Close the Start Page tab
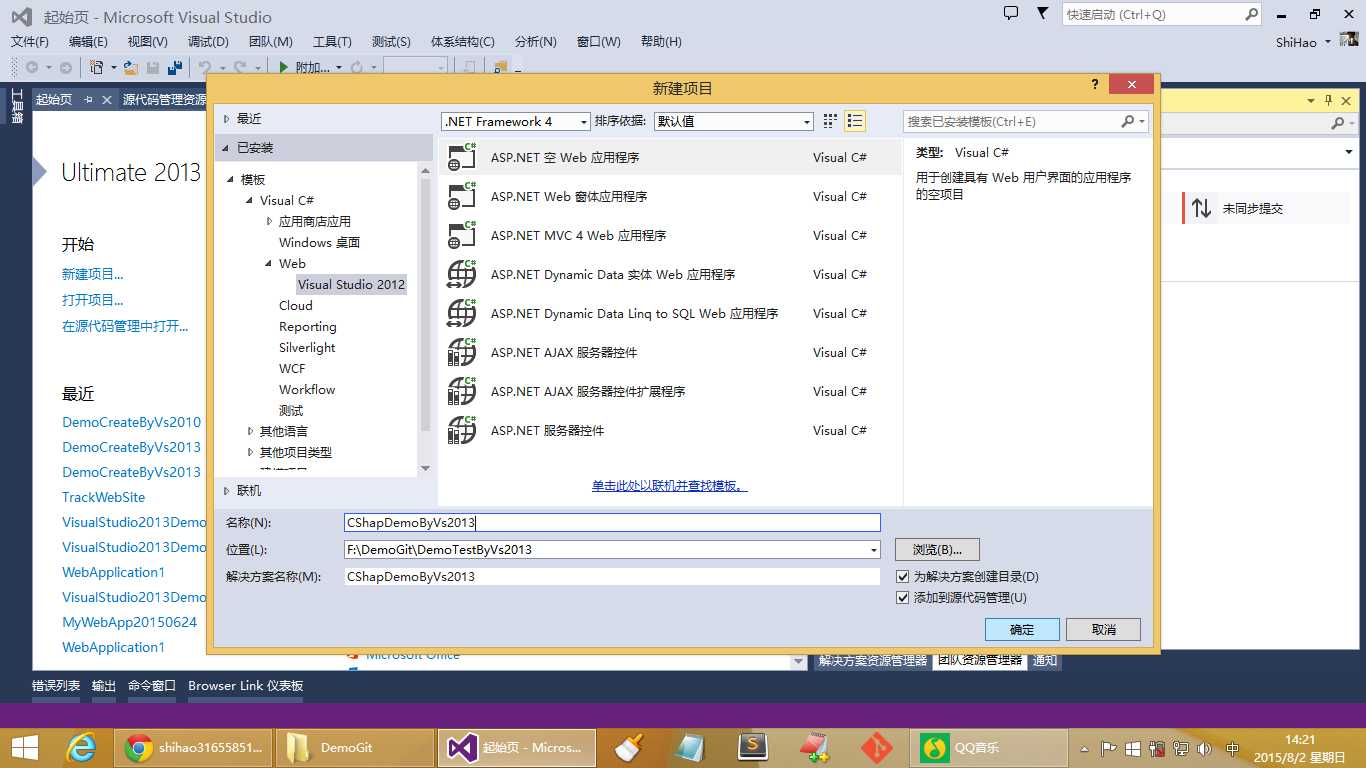The height and width of the screenshot is (768, 1366). [106, 100]
